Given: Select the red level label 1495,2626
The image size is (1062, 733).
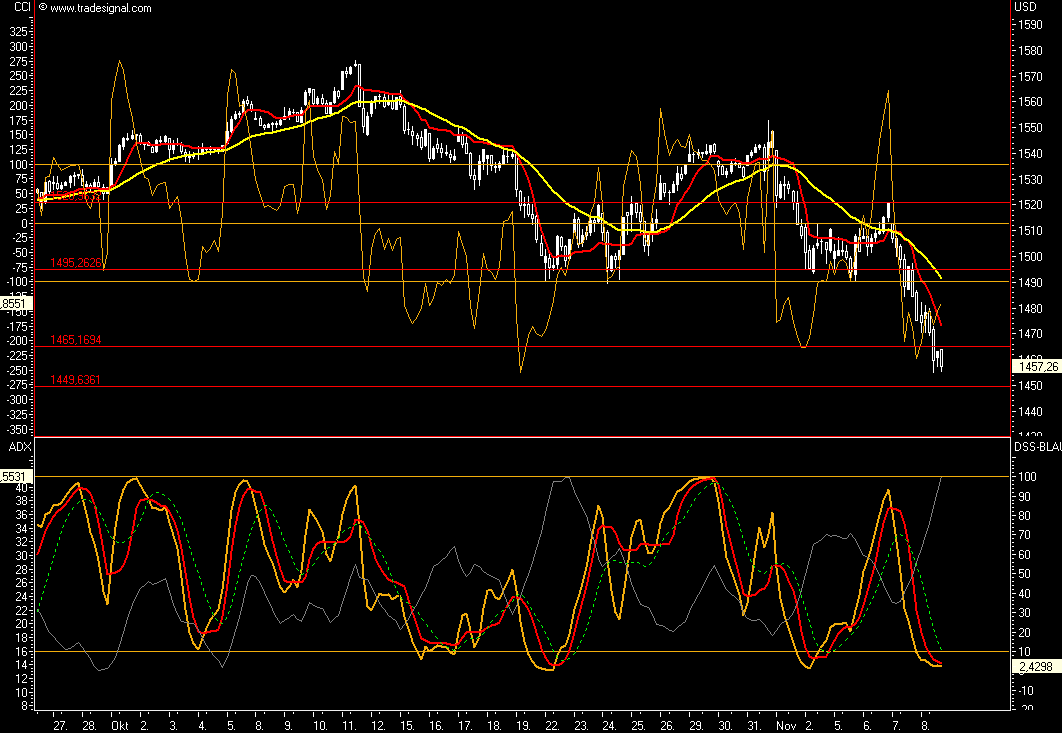Looking at the screenshot, I should pos(76,263).
